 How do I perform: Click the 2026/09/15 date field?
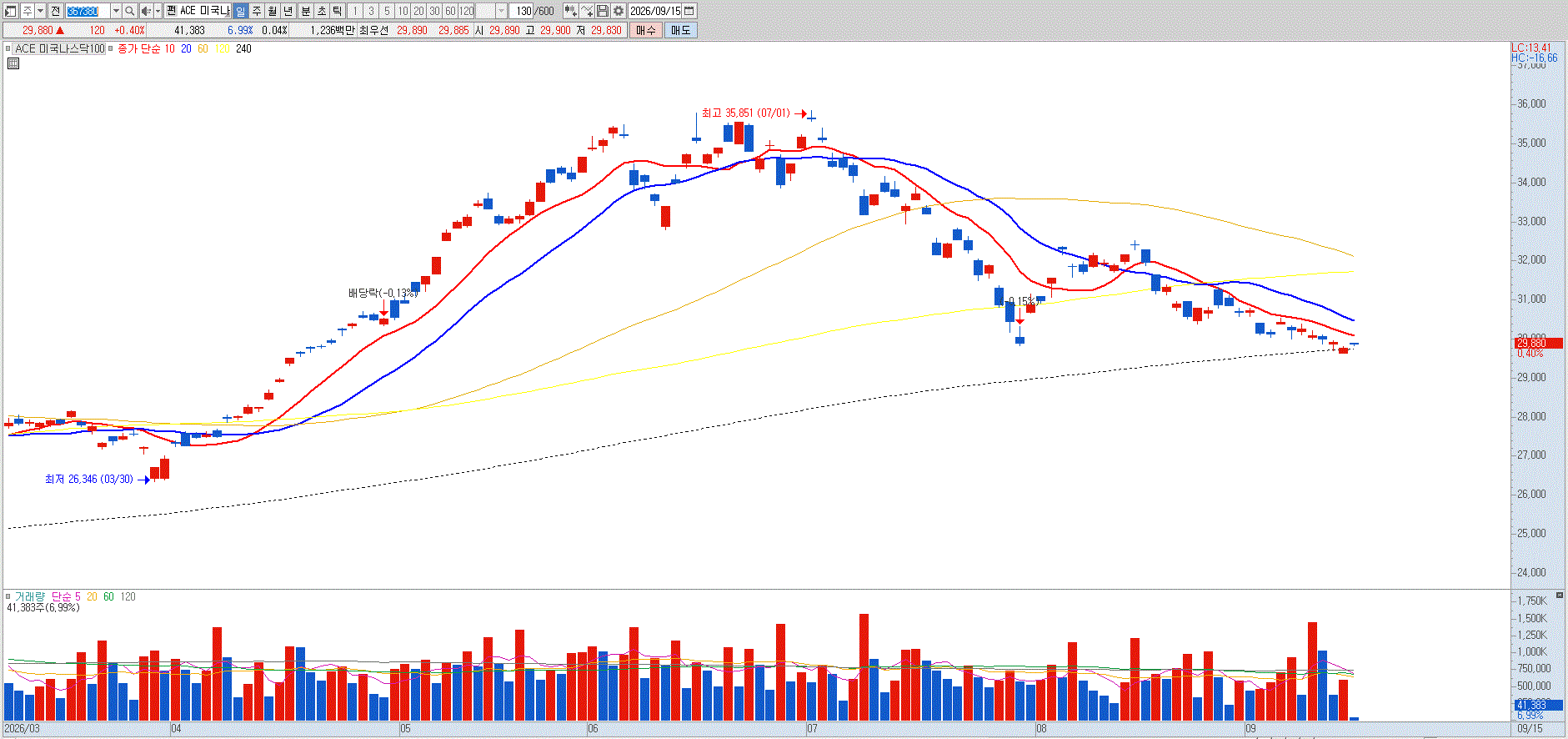pos(655,11)
